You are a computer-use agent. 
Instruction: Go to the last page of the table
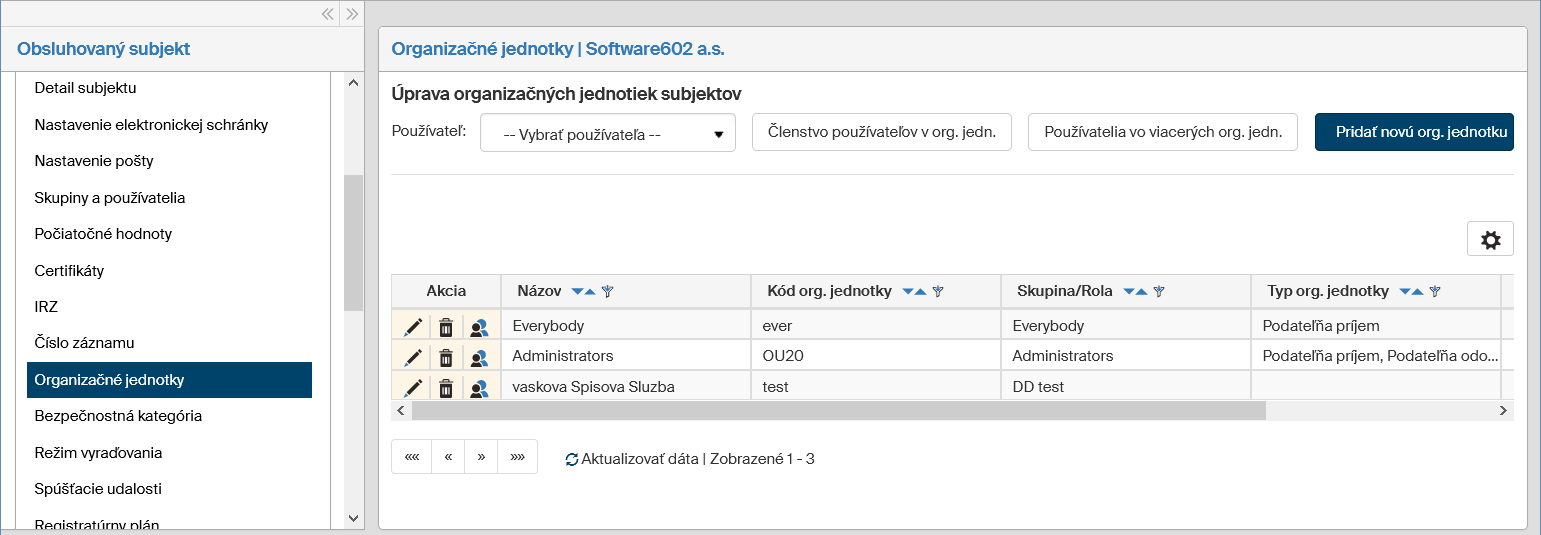517,457
